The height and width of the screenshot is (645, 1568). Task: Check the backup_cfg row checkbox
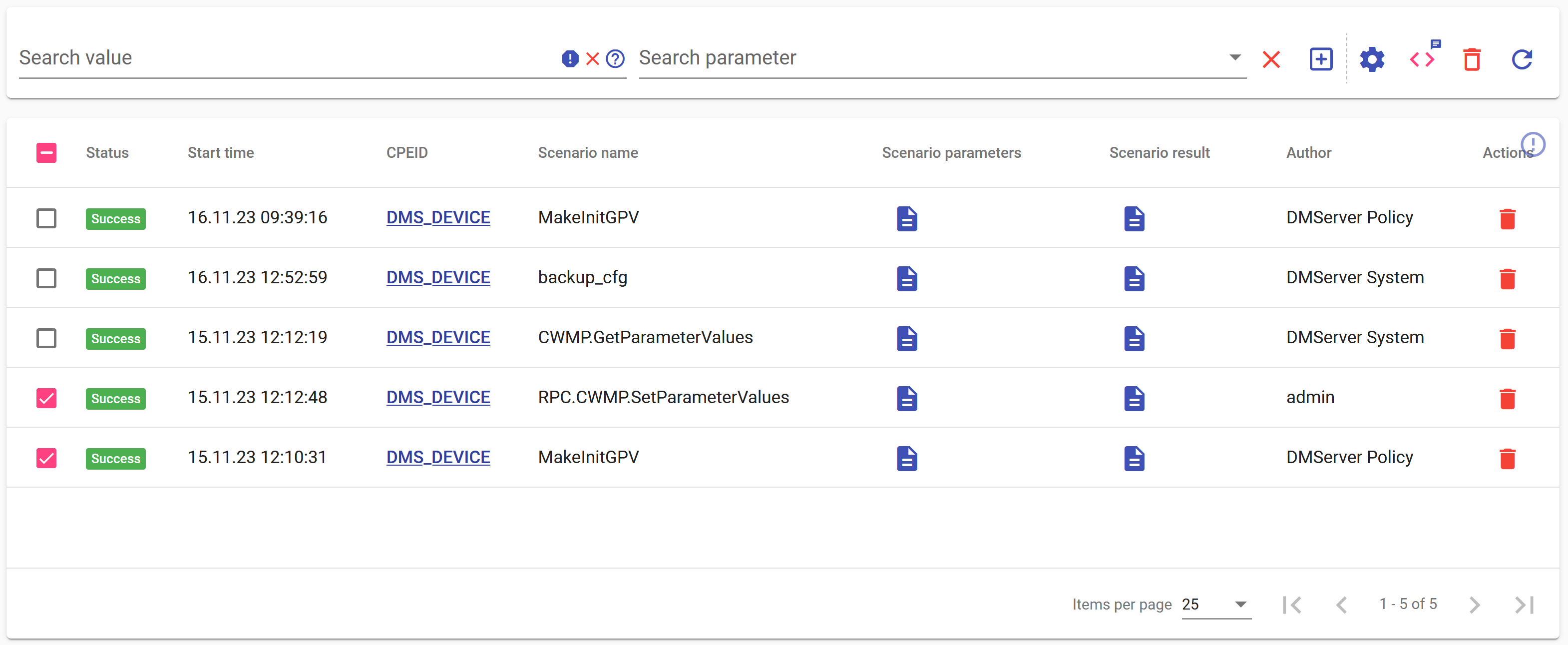(x=46, y=278)
